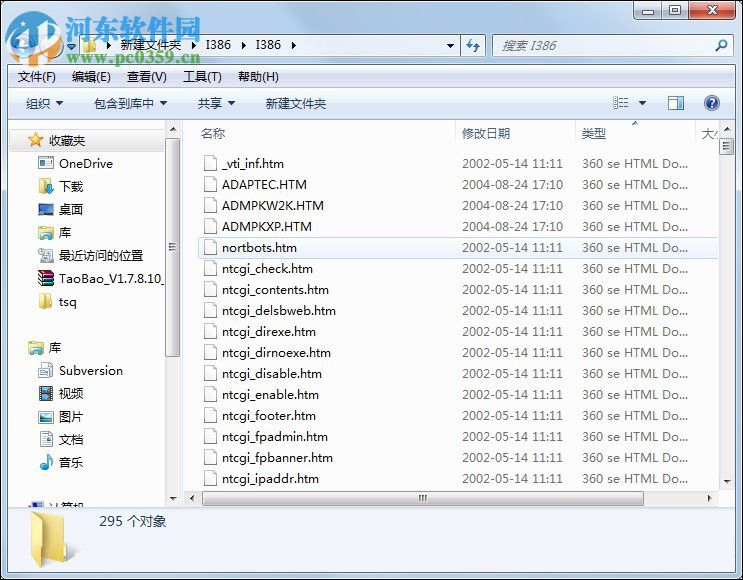The width and height of the screenshot is (743, 580).
Task: Expand the 包含到库中 dropdown
Action: tap(130, 103)
